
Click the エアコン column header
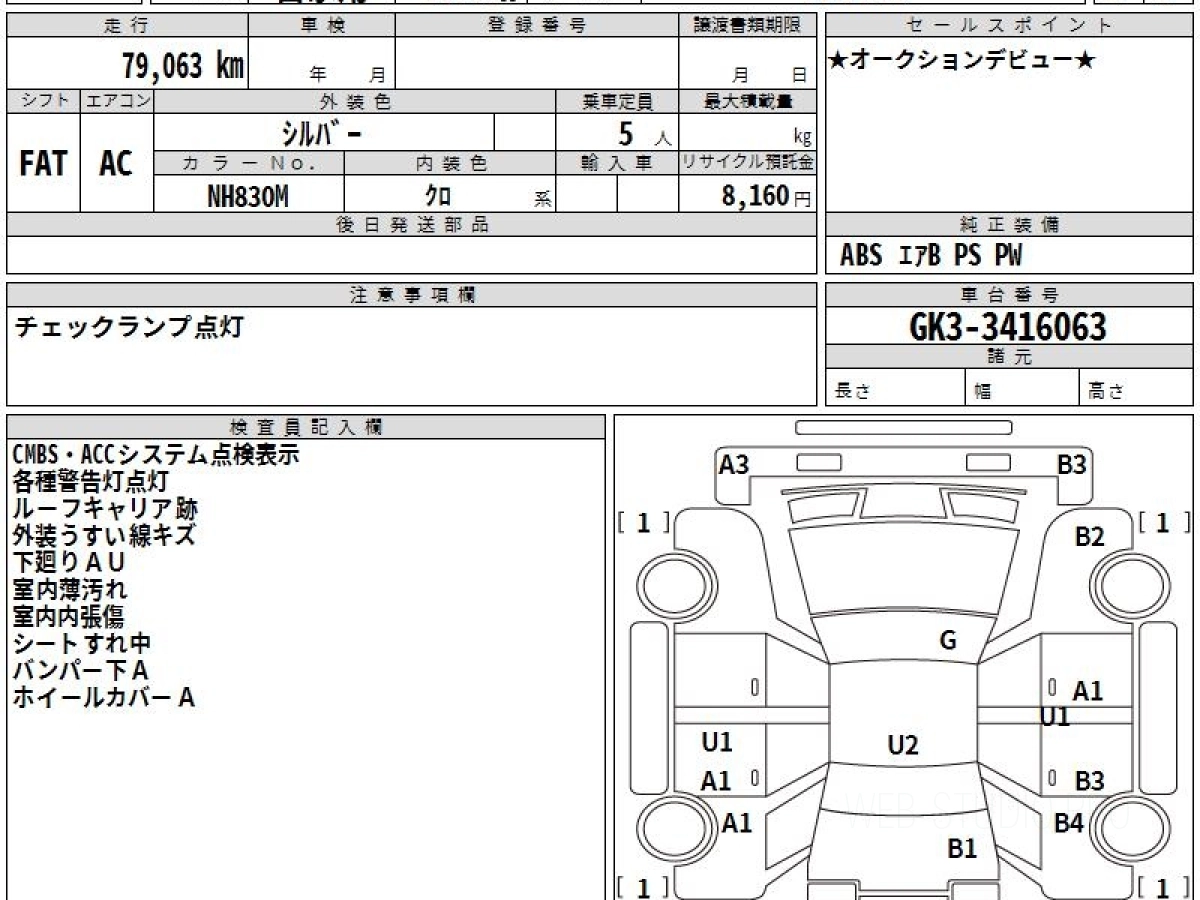pos(117,101)
